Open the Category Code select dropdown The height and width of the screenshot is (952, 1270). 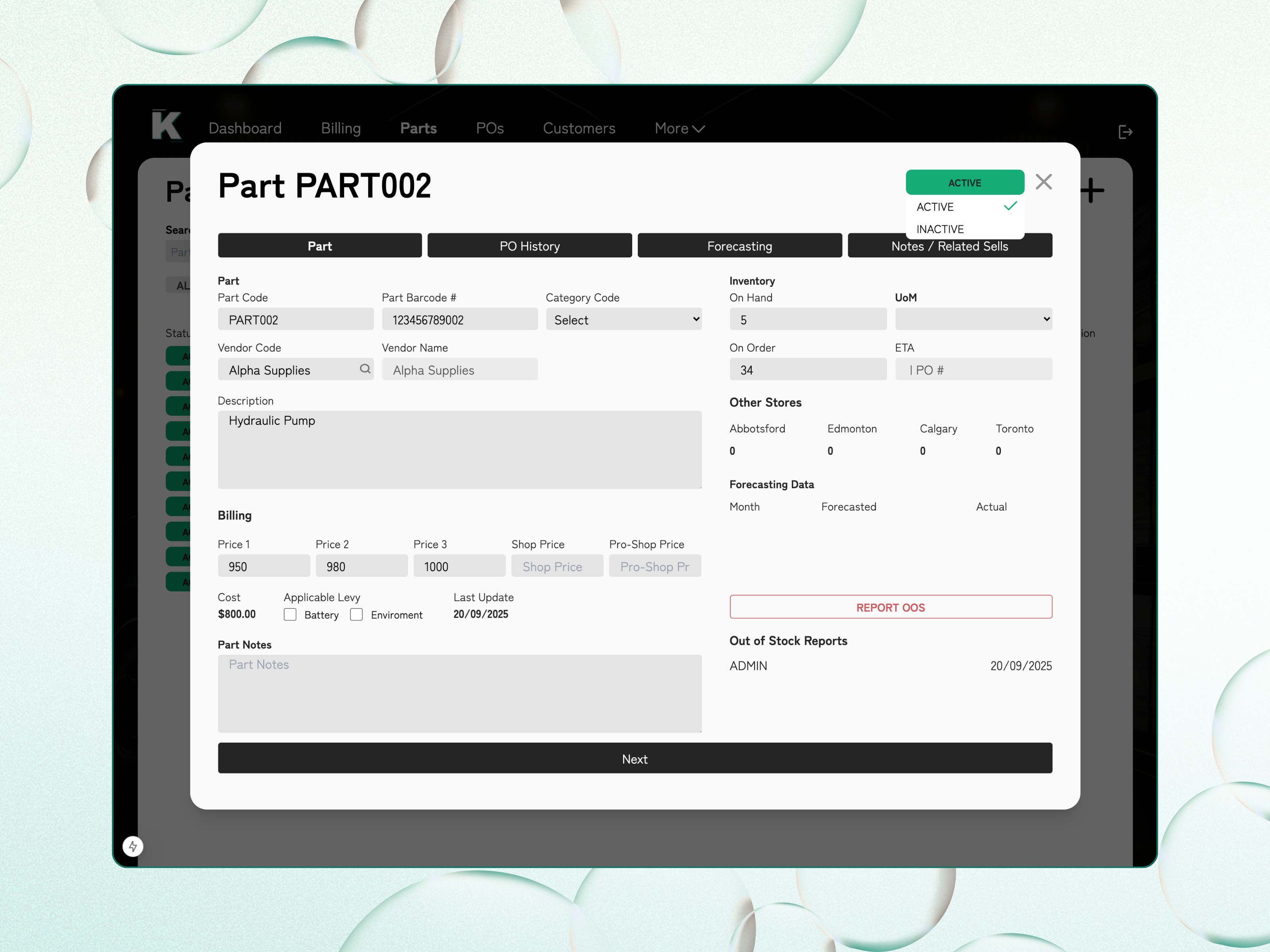[x=623, y=320]
